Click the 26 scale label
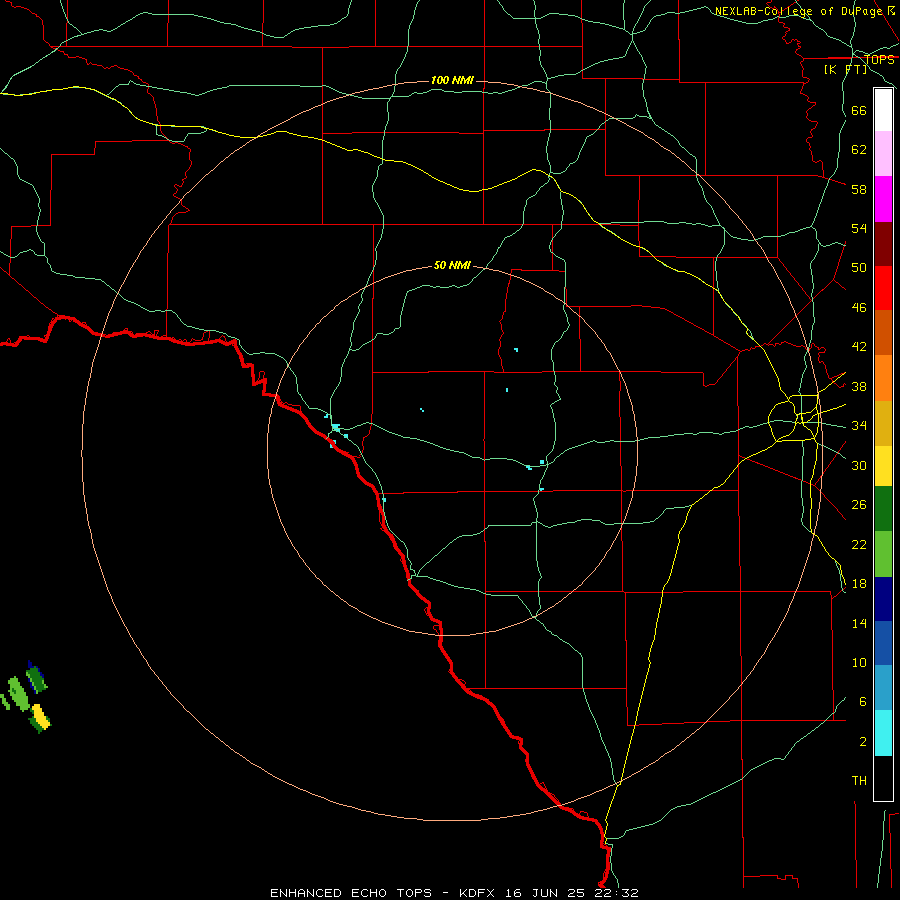Image resolution: width=900 pixels, height=900 pixels. (859, 505)
